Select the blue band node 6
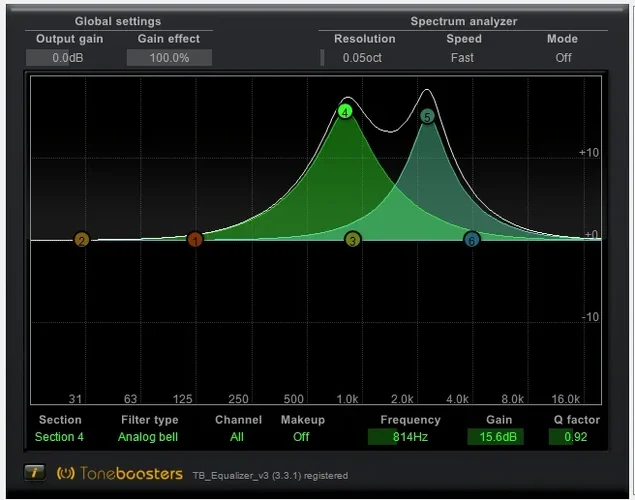635x500 pixels. pos(471,239)
